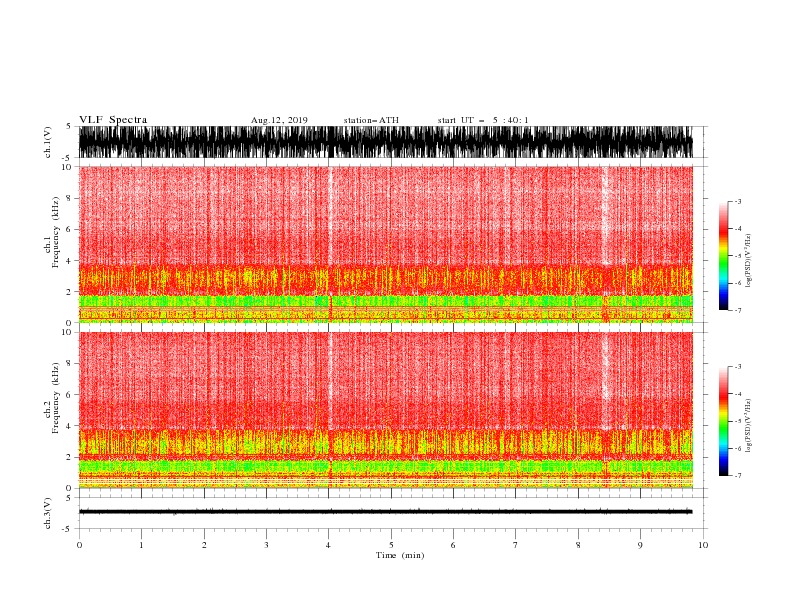Image resolution: width=792 pixels, height=612 pixels.
Task: Click time axis tick label "7"
Action: pyautogui.click(x=516, y=545)
